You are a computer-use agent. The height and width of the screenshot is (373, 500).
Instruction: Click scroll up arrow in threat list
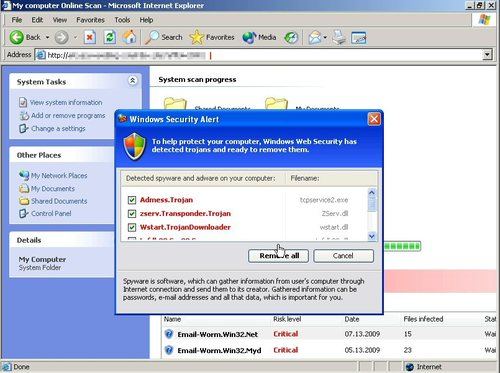point(372,192)
